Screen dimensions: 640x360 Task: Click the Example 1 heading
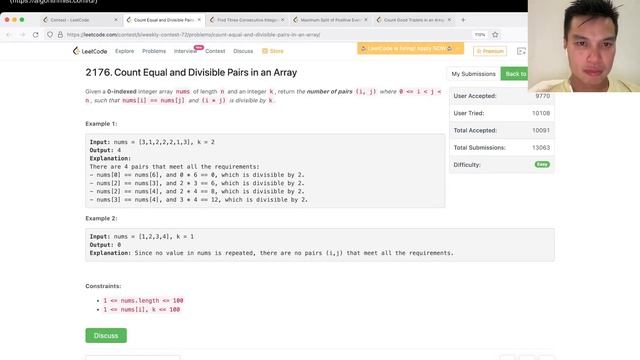pos(101,124)
